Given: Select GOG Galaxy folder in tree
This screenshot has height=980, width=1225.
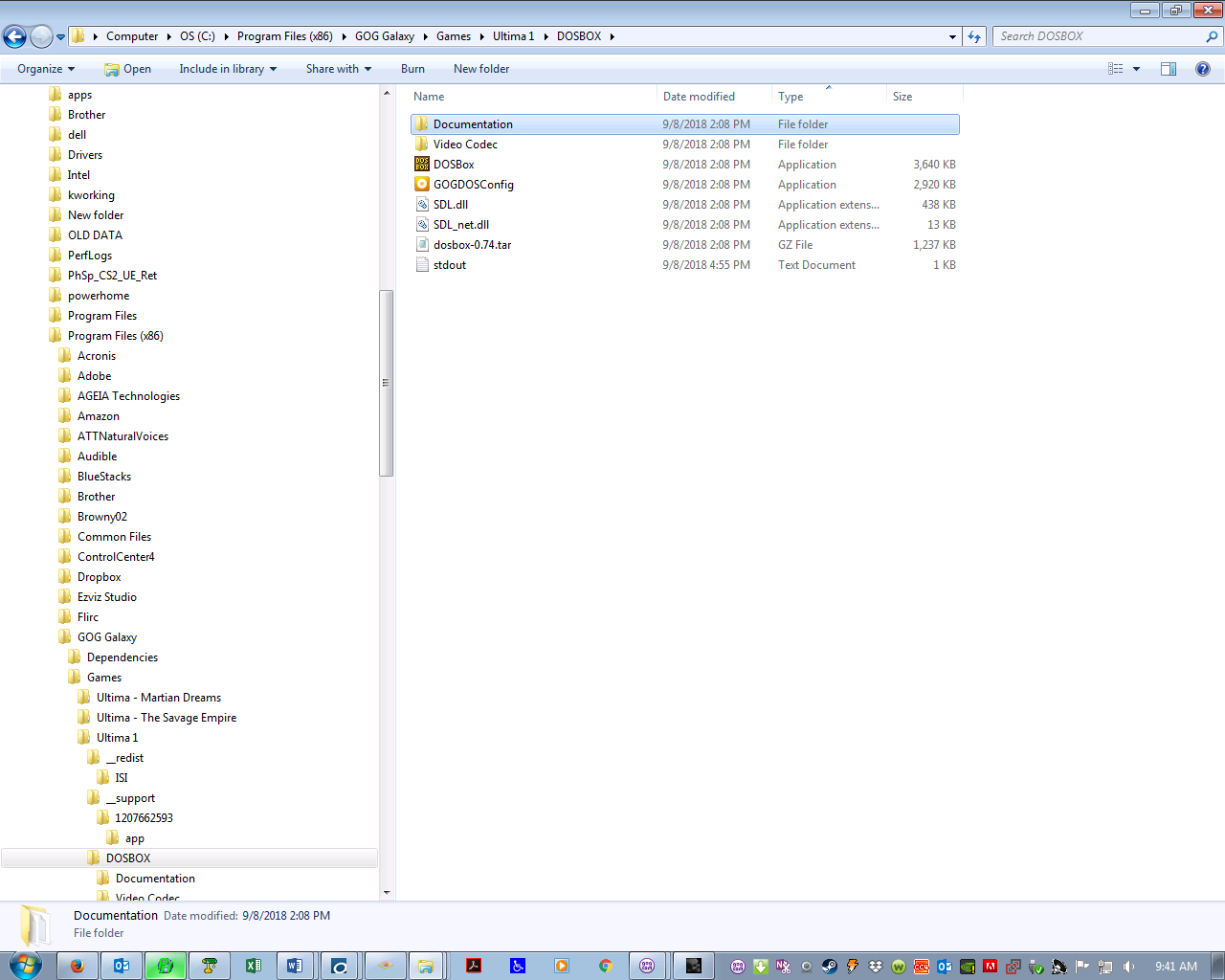Looking at the screenshot, I should [x=106, y=637].
